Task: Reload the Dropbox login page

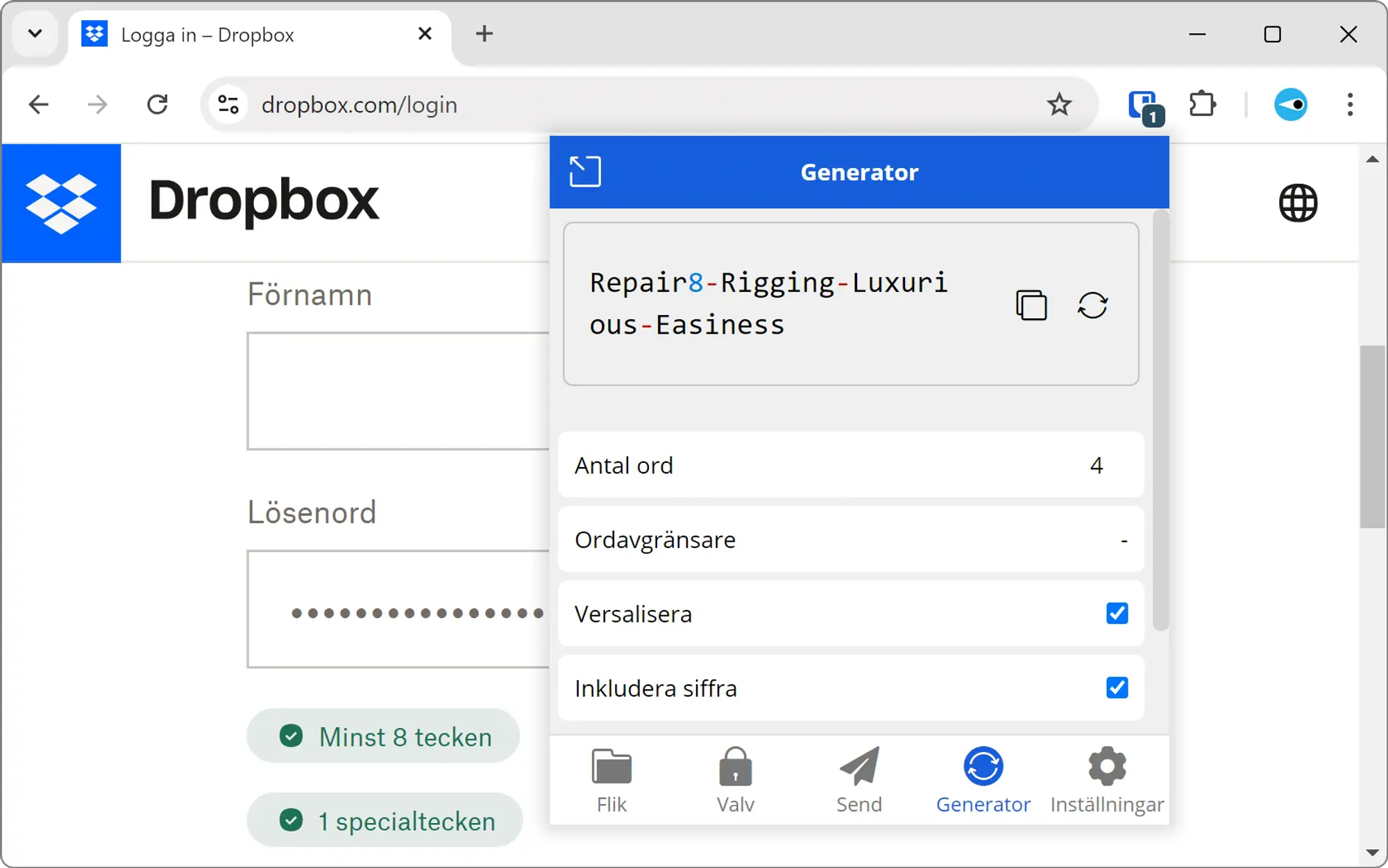Action: [158, 105]
